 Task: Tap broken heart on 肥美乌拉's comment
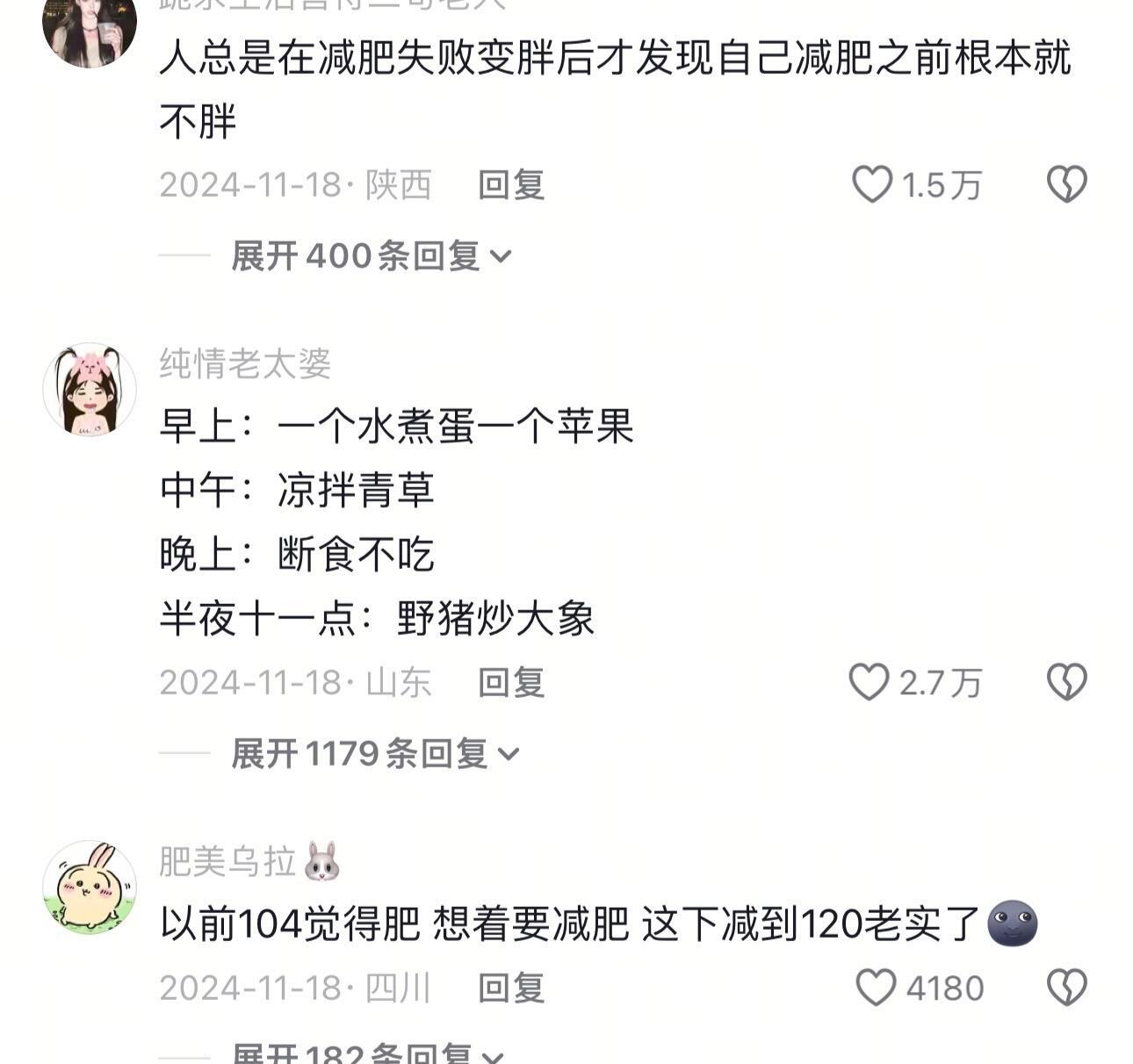coord(1067,988)
